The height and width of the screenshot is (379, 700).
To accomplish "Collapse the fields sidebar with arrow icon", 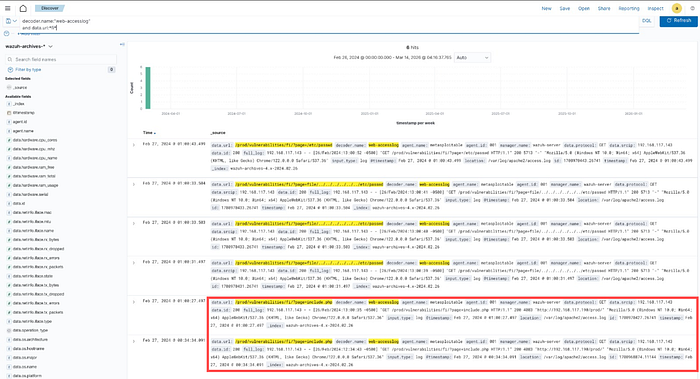I will tap(122, 44).
